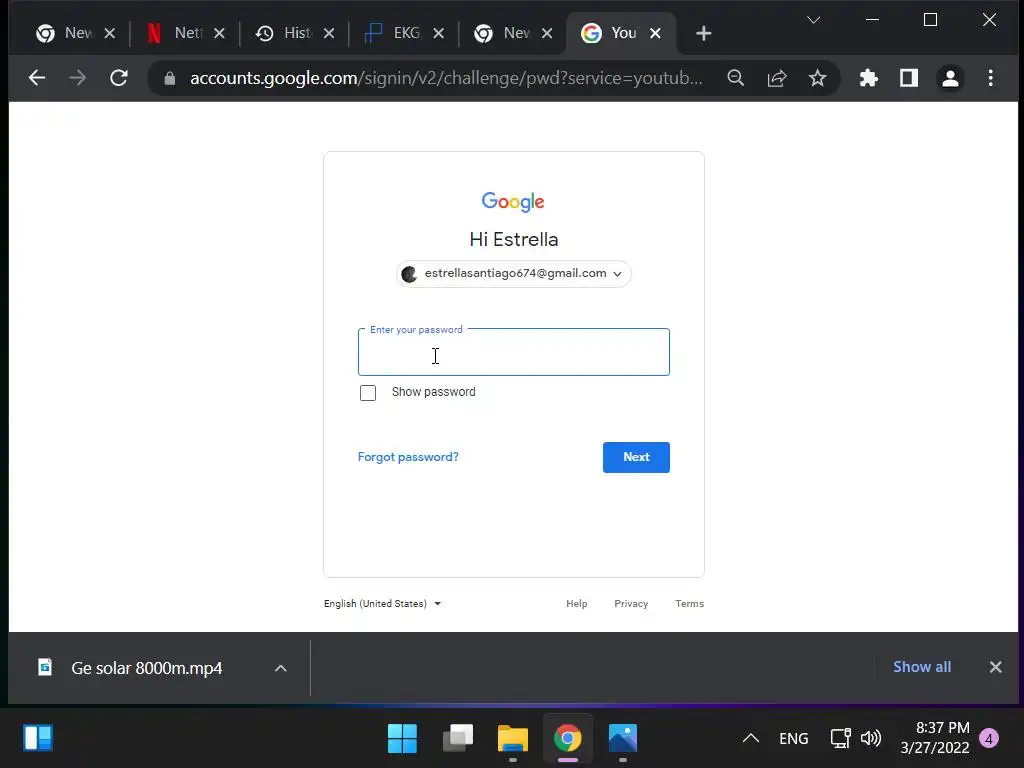Go back to the previous page
1024x768 pixels.
click(37, 78)
